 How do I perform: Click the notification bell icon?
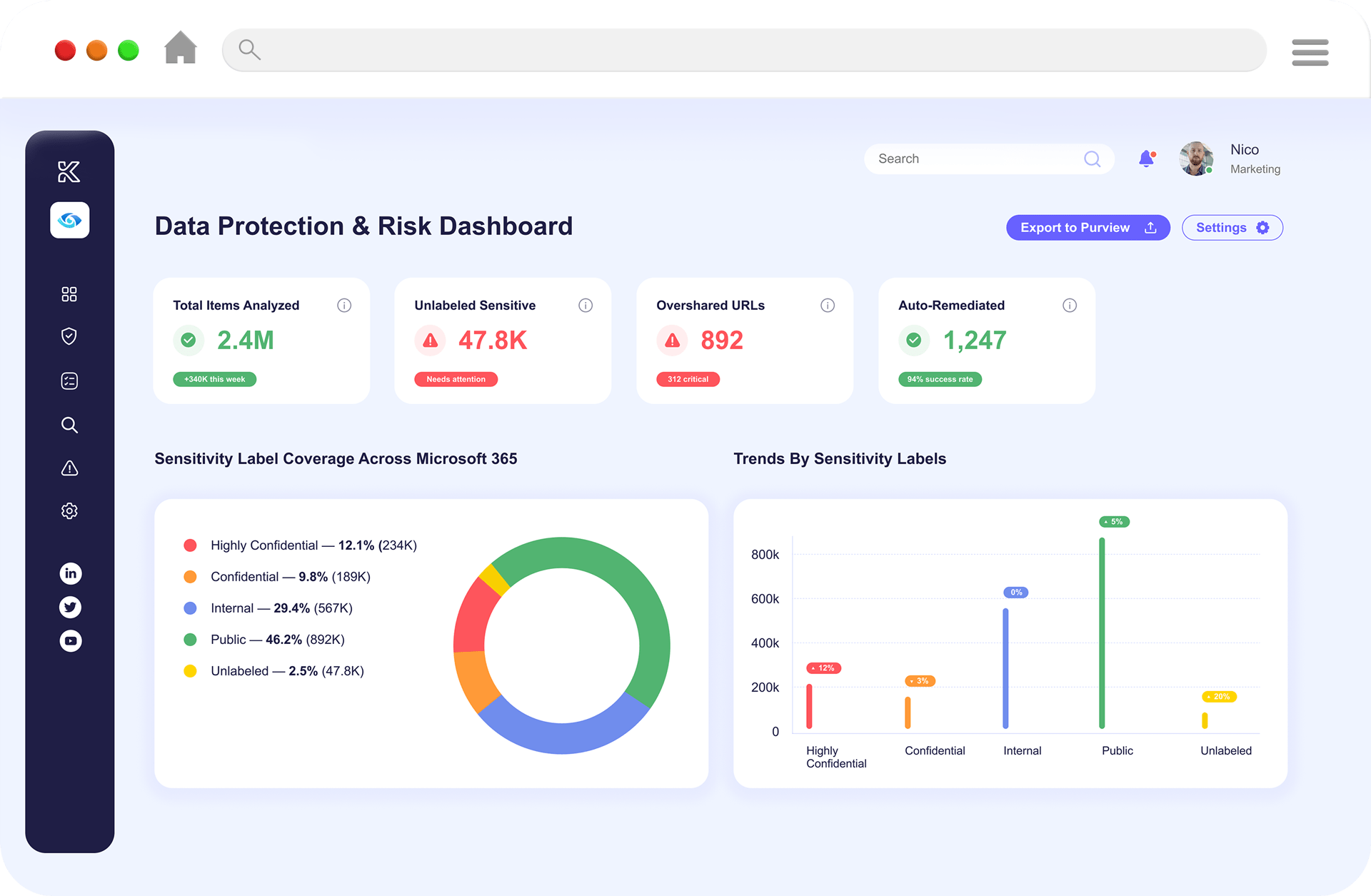[1146, 158]
